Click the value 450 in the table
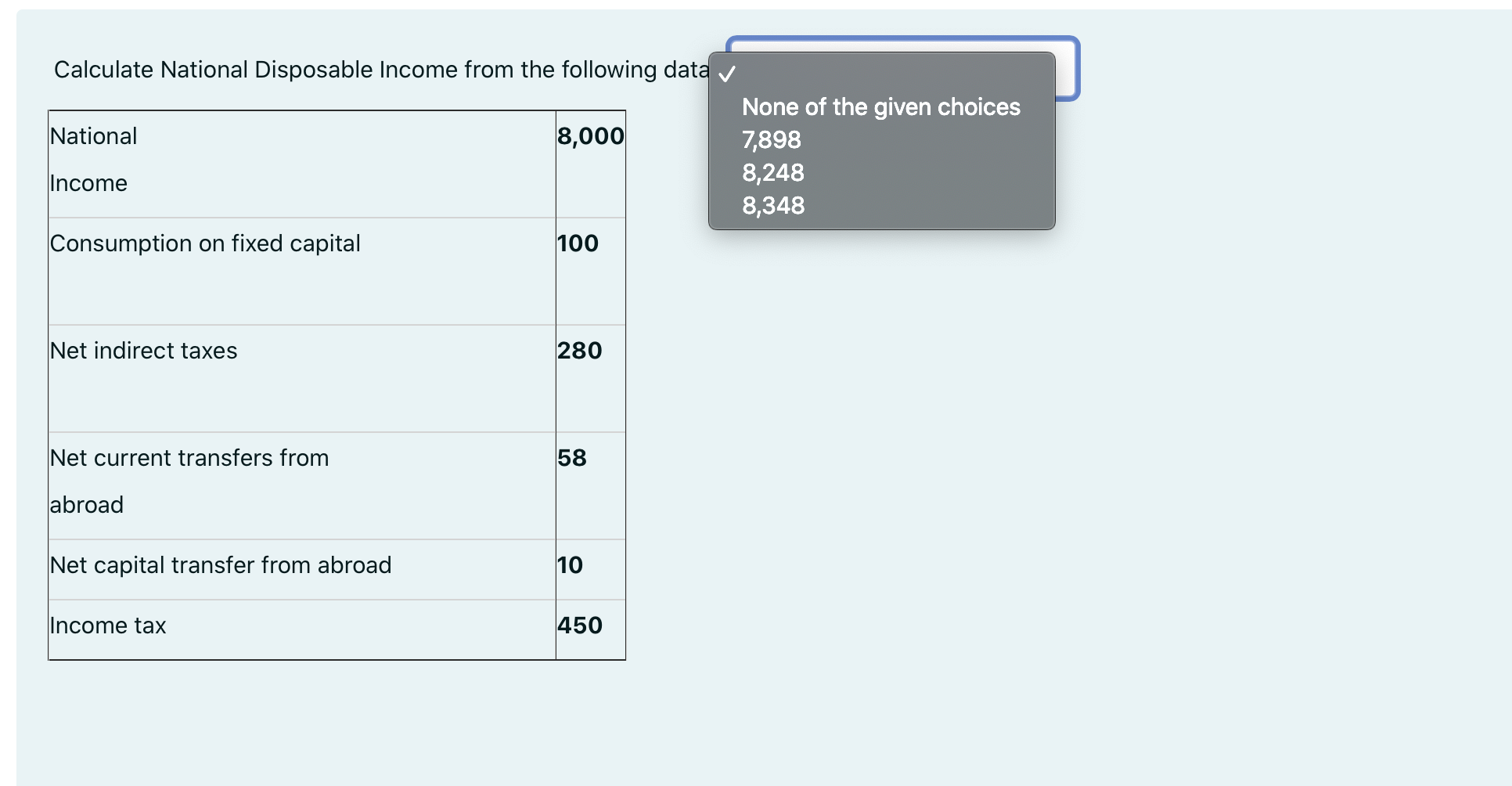The width and height of the screenshot is (1512, 786). click(580, 625)
